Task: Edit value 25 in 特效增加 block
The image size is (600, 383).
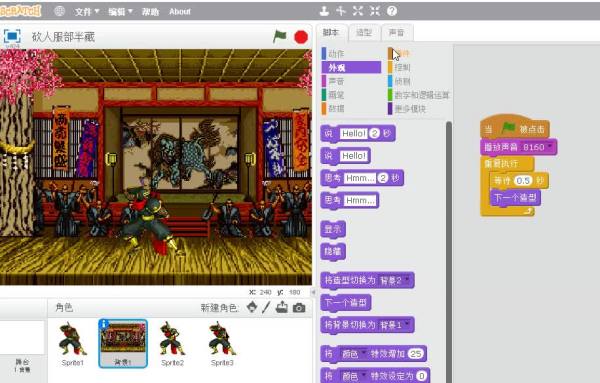Action: [416, 354]
